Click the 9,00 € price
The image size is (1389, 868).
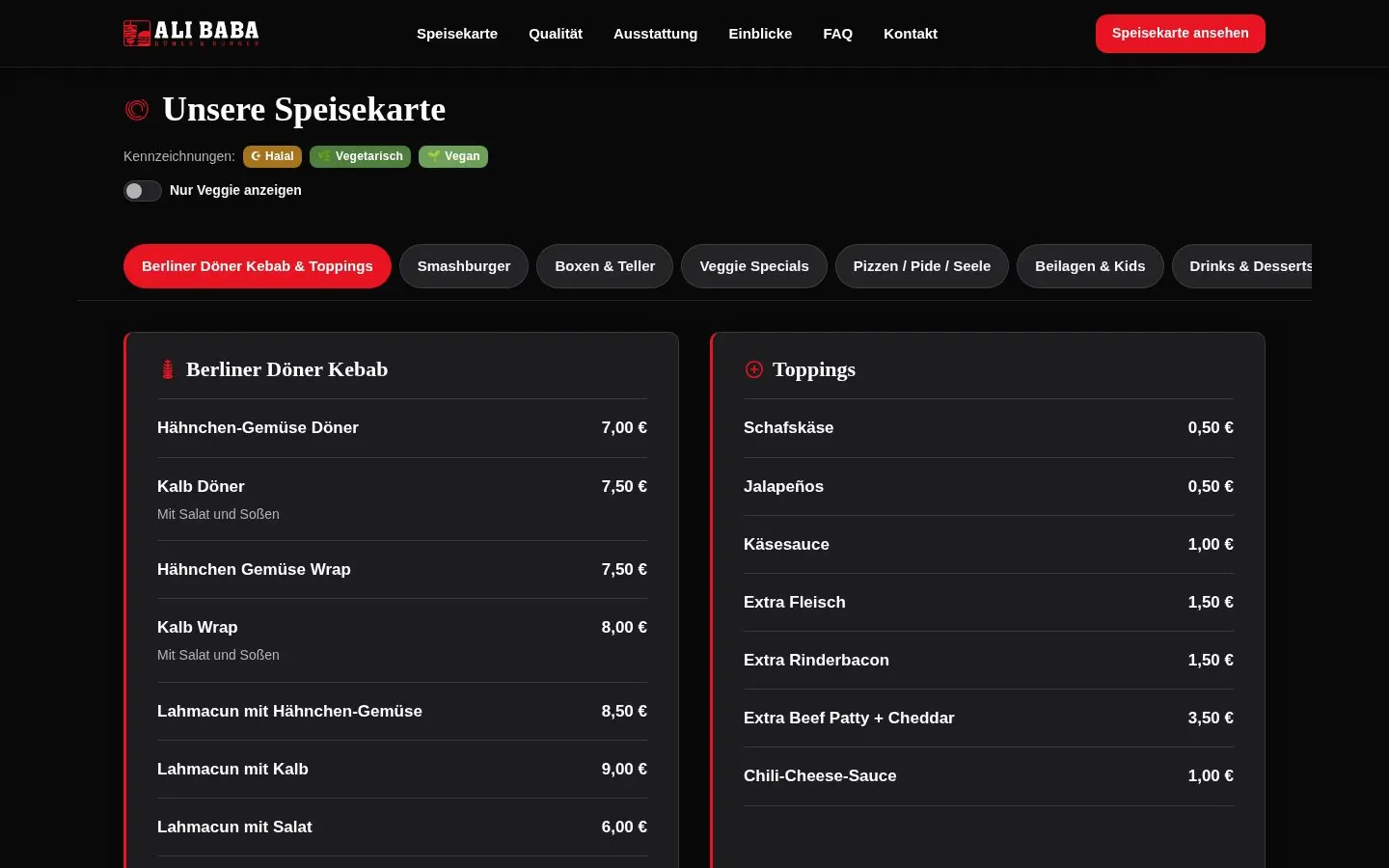[x=624, y=770]
